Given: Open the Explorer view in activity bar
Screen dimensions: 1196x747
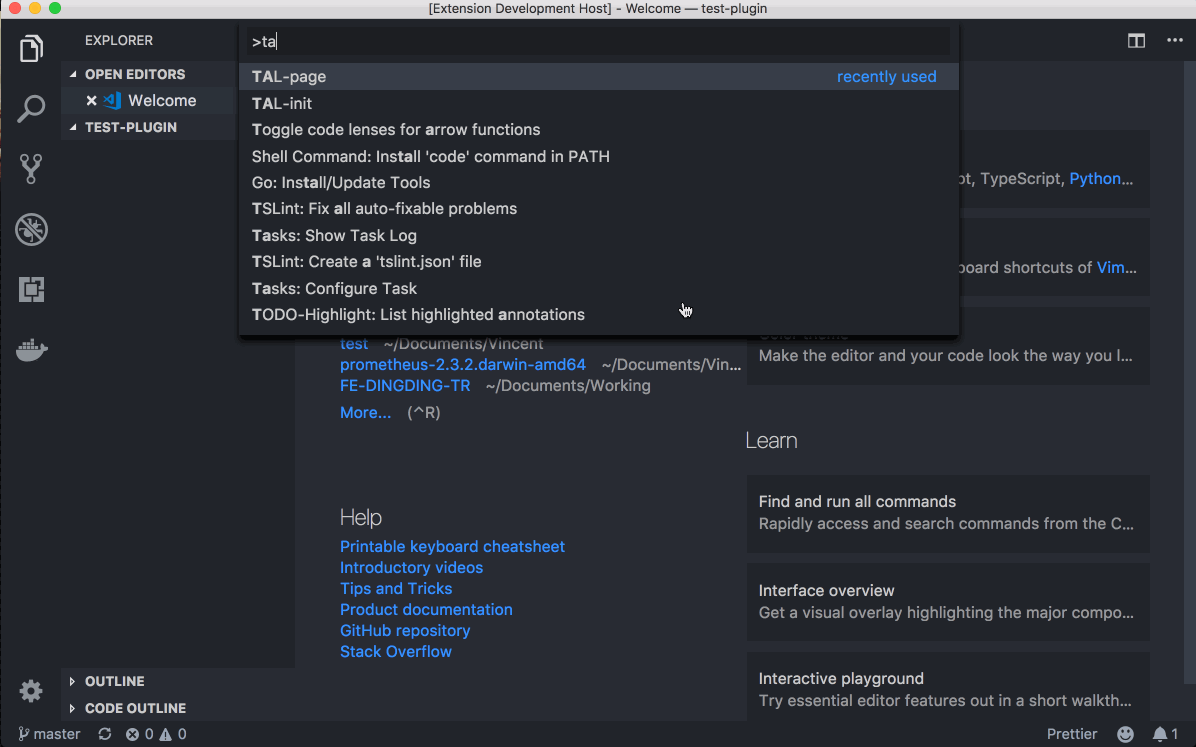Looking at the screenshot, I should (x=31, y=49).
